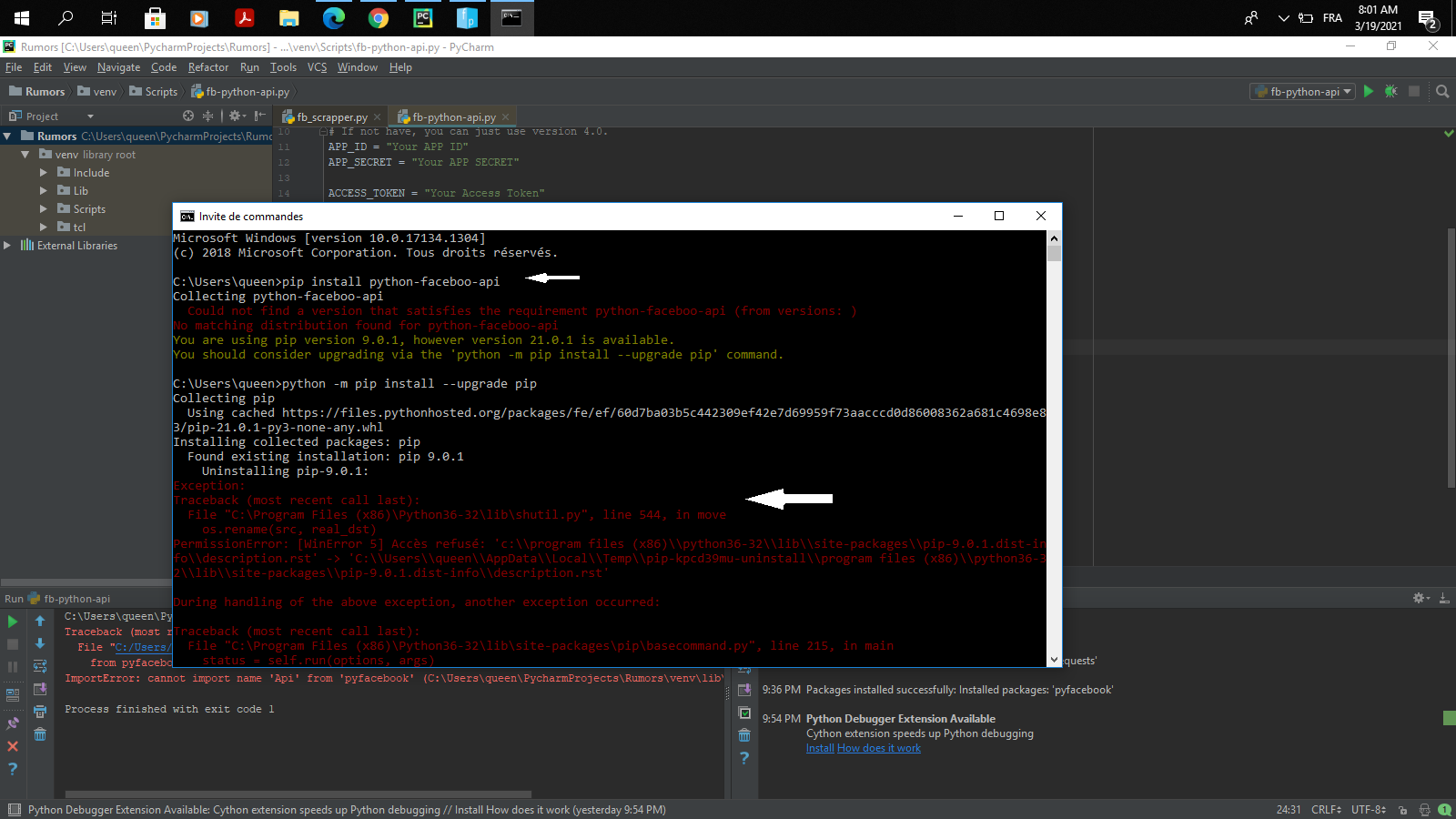Change CRLF line separator in status bar
Viewport: 1456px width, 819px height.
(1326, 810)
